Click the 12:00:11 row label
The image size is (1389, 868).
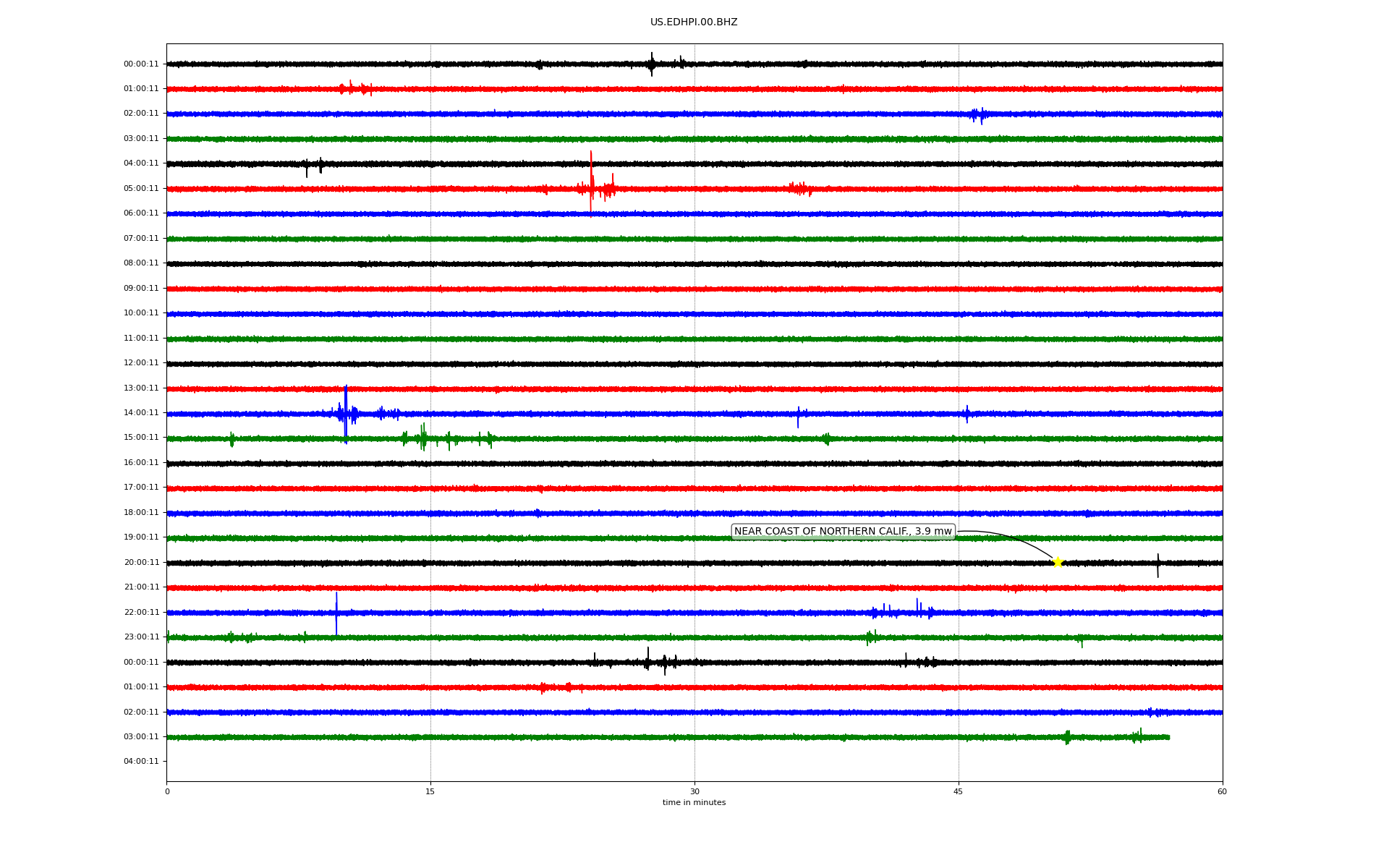pos(141,363)
